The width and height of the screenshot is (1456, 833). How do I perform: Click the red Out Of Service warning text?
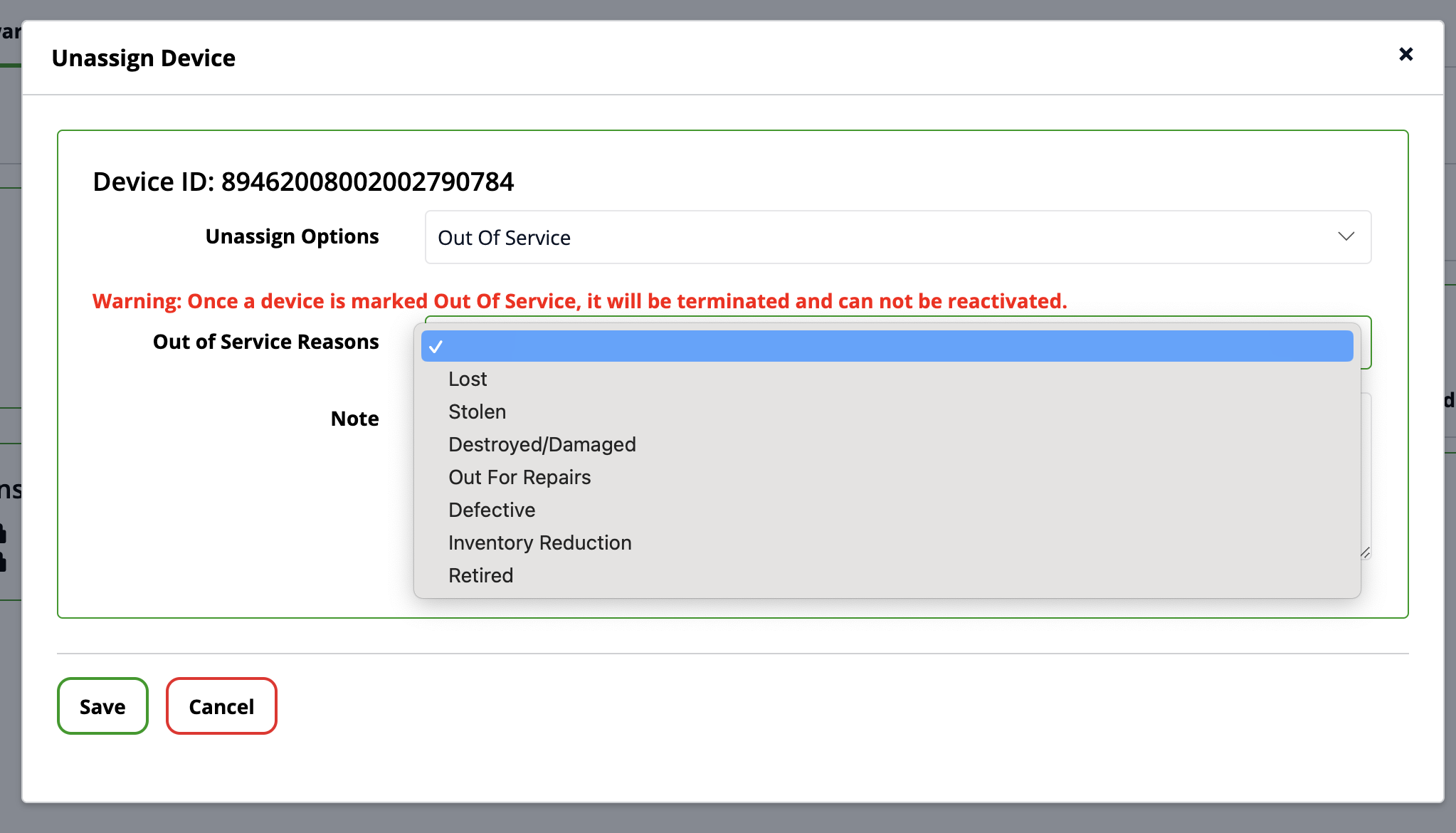[x=579, y=301]
